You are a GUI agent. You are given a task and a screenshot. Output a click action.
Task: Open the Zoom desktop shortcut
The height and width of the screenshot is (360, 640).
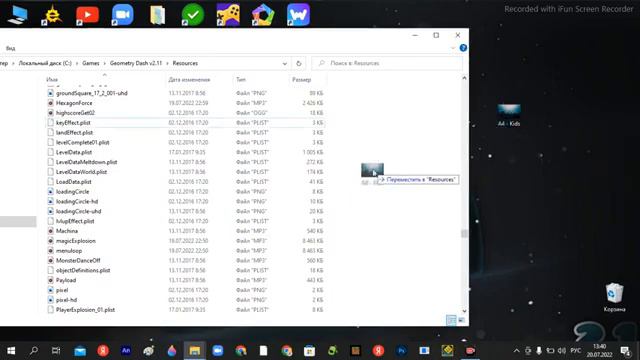pyautogui.click(x=122, y=15)
